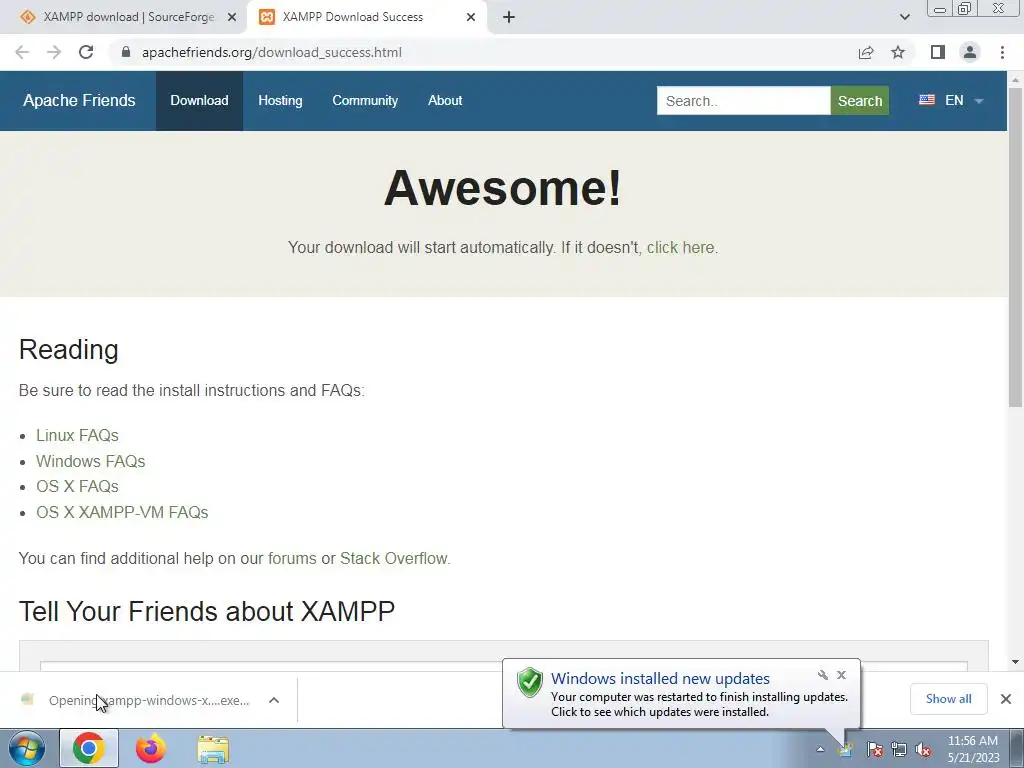
Task: Open the taskbar clock and date
Action: pyautogui.click(x=973, y=749)
